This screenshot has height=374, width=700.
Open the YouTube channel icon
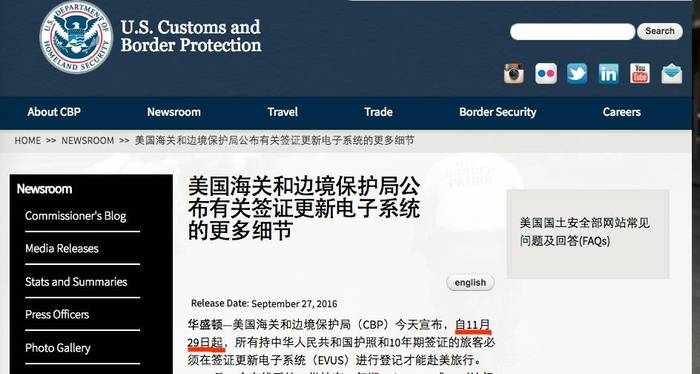tap(640, 74)
